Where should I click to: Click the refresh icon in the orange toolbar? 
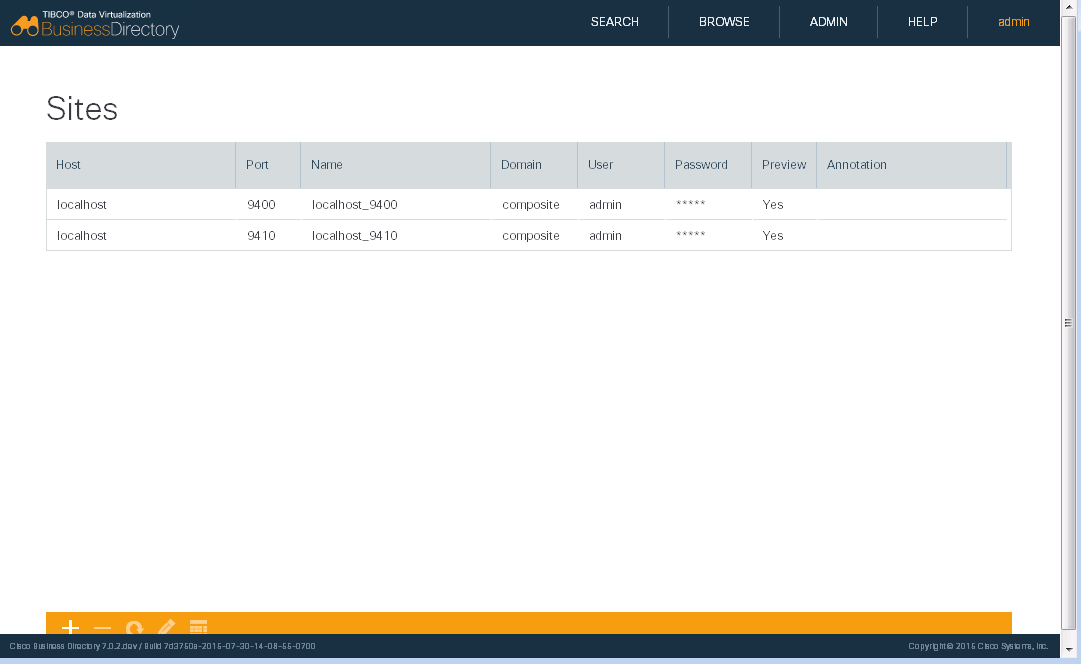(134, 627)
